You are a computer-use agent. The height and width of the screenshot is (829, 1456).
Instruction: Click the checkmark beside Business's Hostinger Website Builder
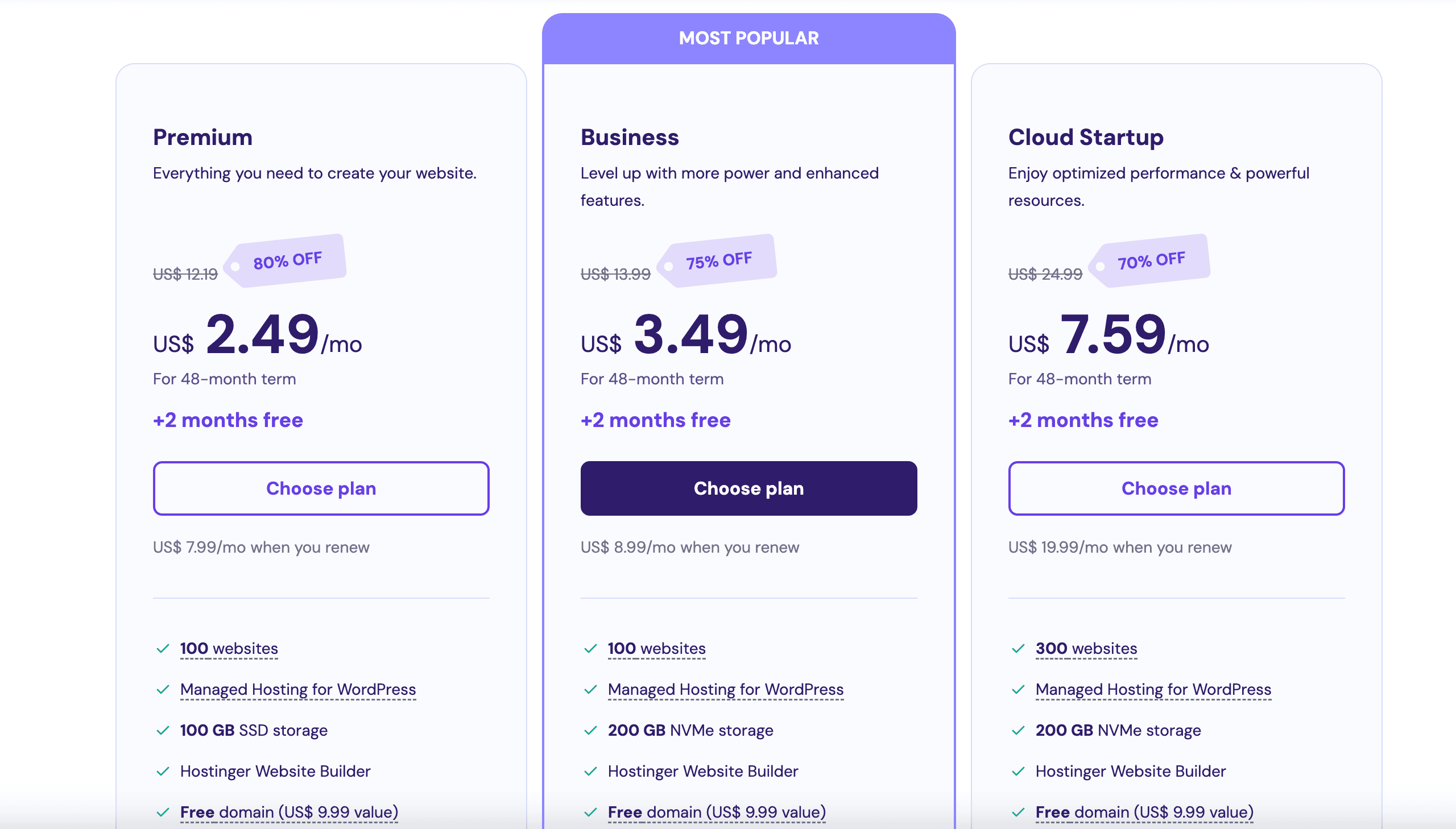[x=590, y=771]
